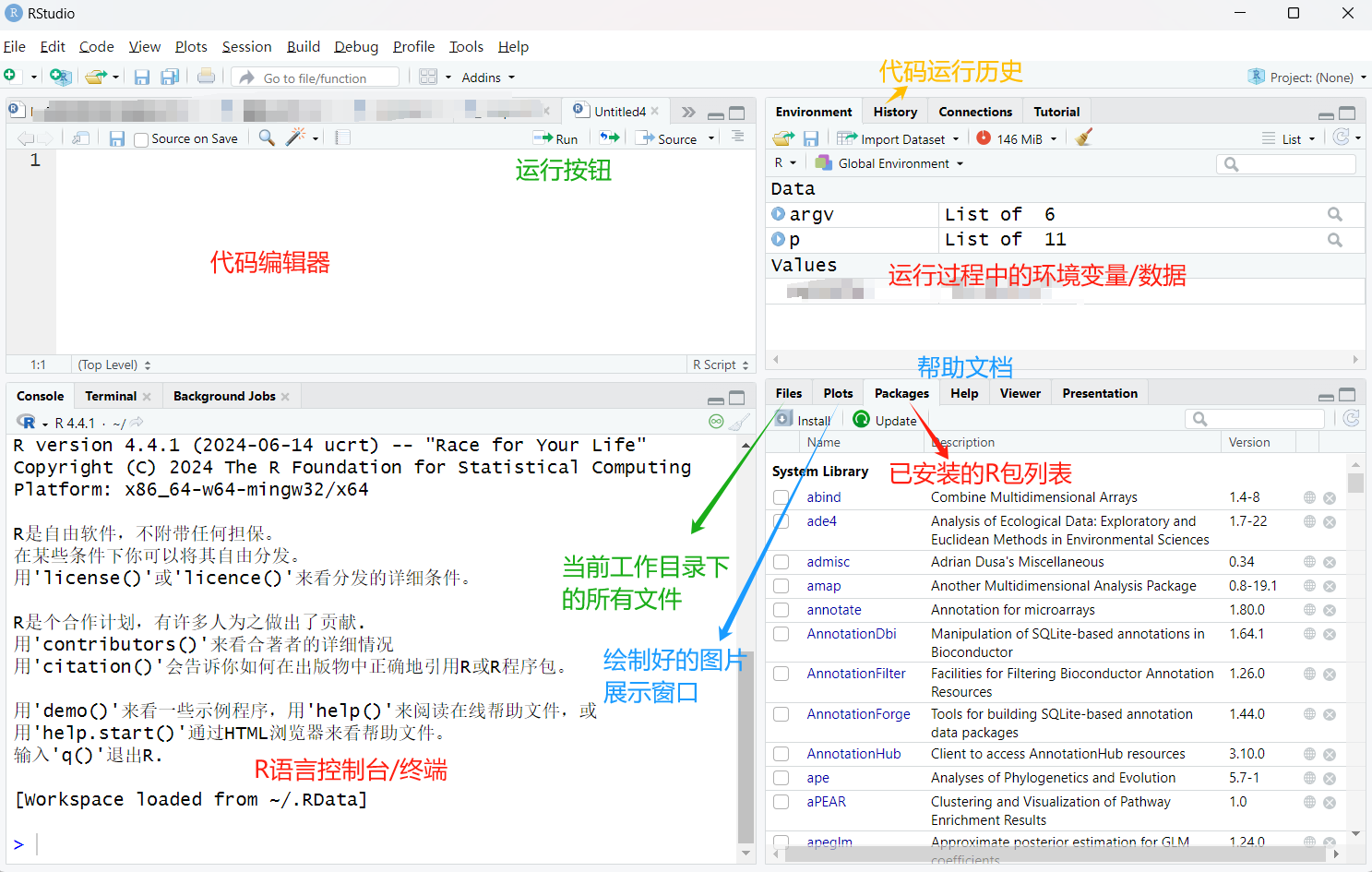
Task: Switch to the History tab
Action: (895, 112)
